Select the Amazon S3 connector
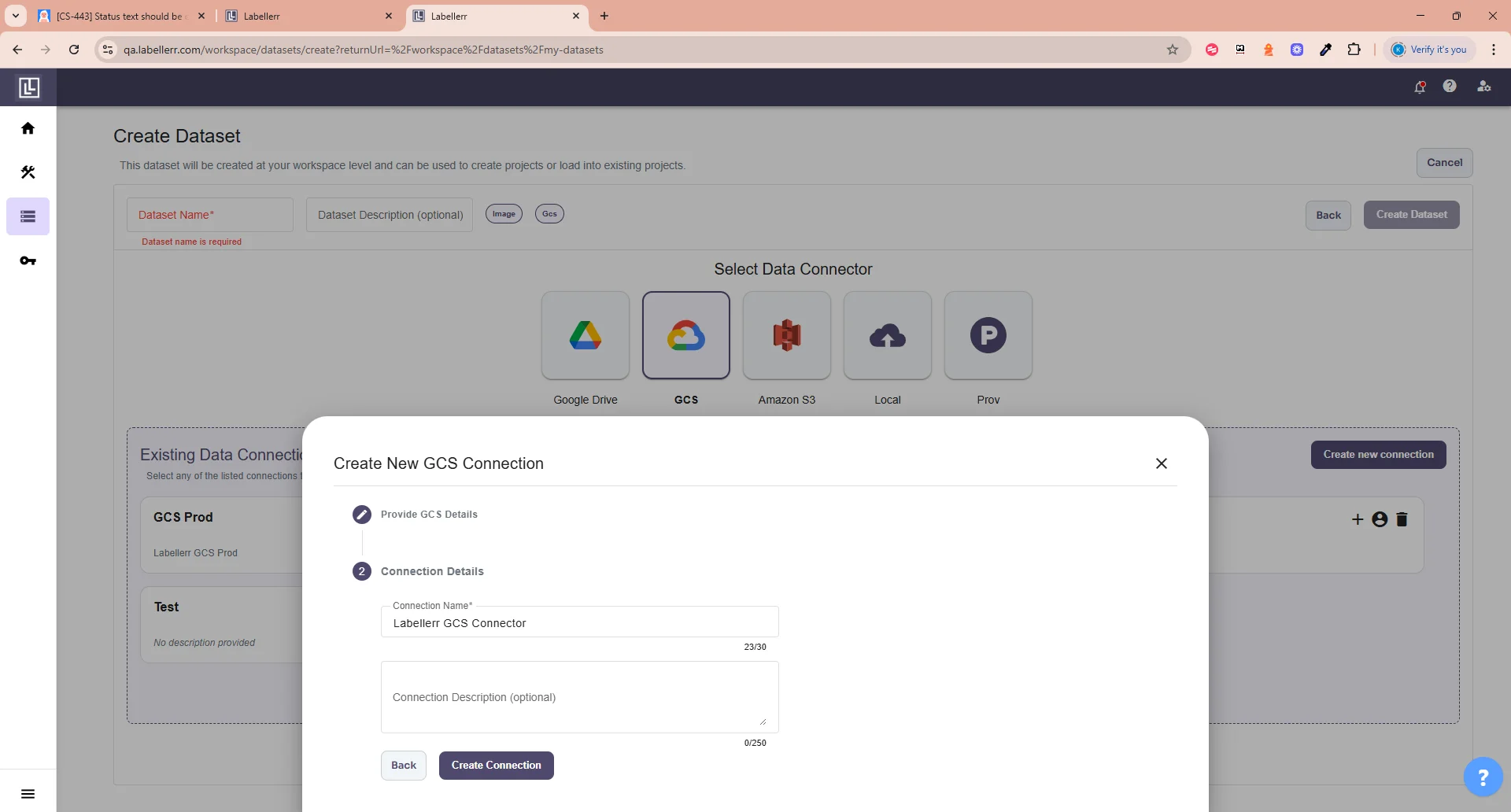Image resolution: width=1511 pixels, height=812 pixels. [787, 336]
